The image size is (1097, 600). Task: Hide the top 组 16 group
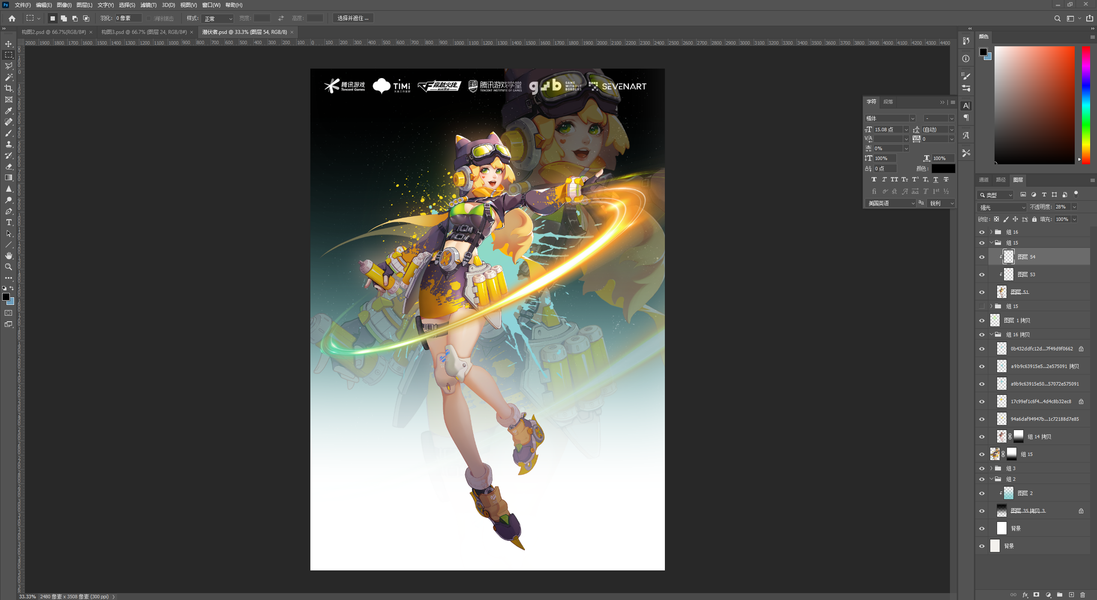[982, 232]
